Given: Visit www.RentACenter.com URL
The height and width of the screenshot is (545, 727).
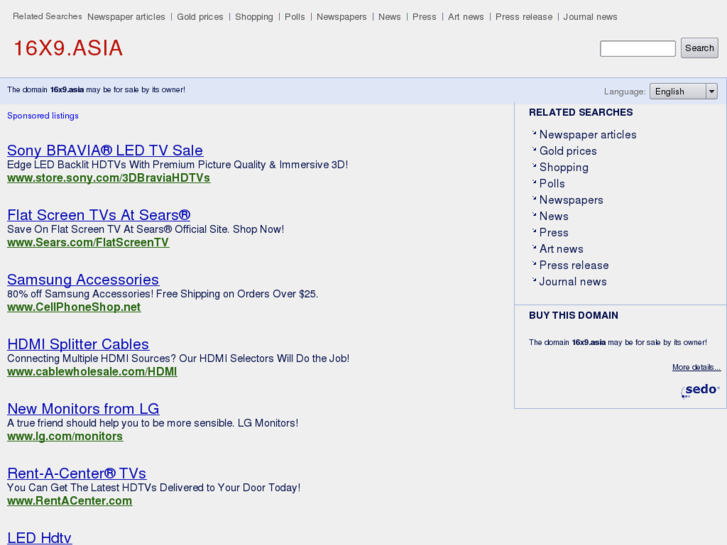Looking at the screenshot, I should (x=70, y=500).
